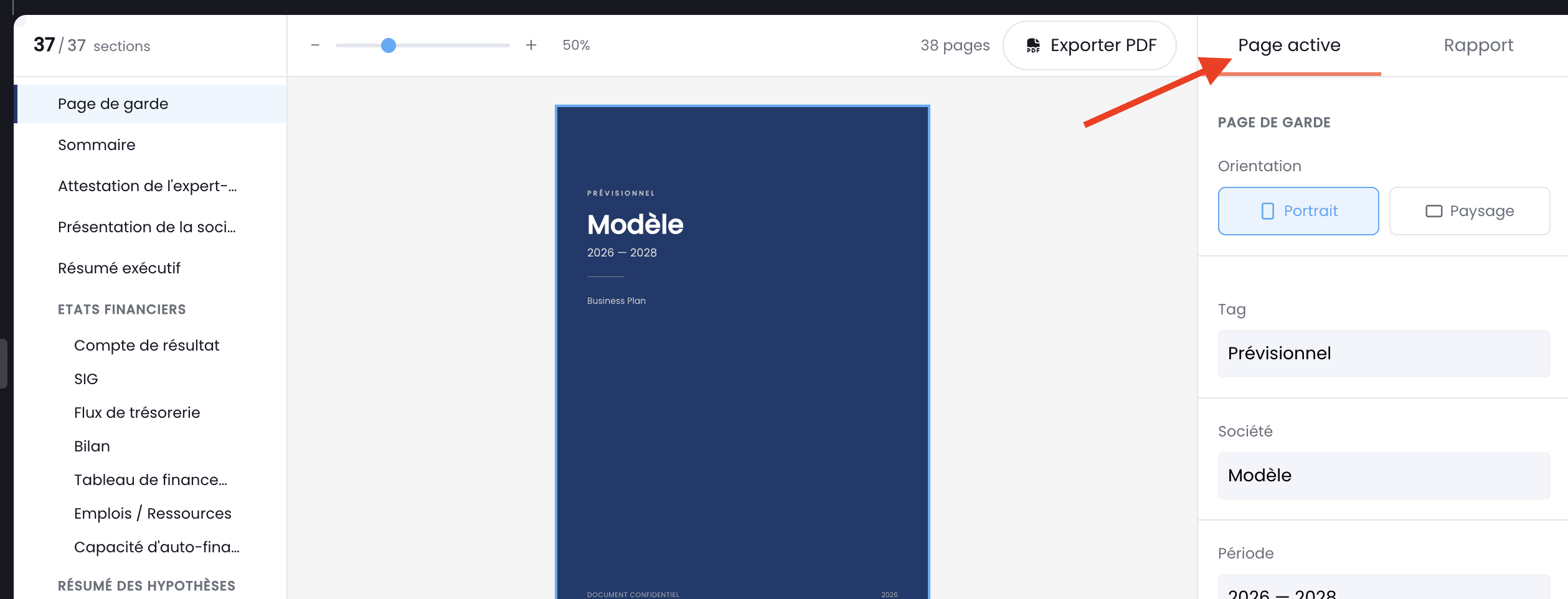
Task: Switch to the Rapport tab
Action: 1478,45
